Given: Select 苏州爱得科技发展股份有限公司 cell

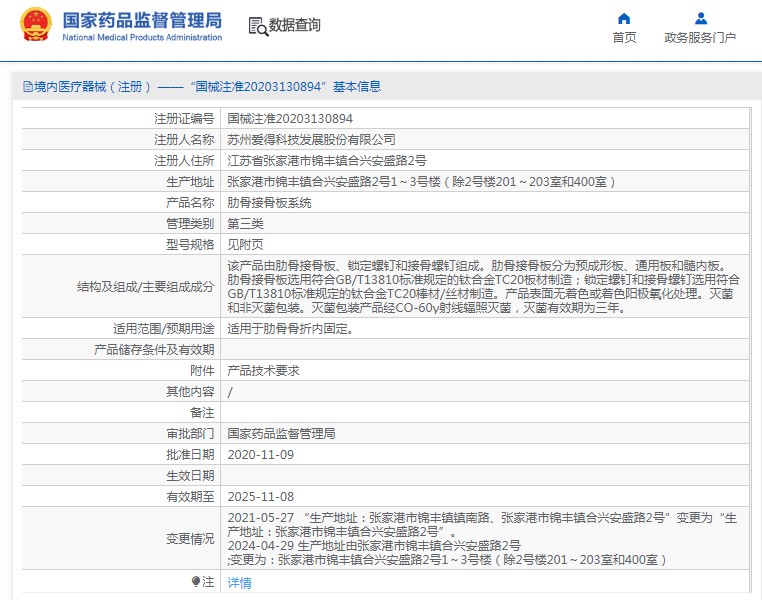Looking at the screenshot, I should 485,139.
